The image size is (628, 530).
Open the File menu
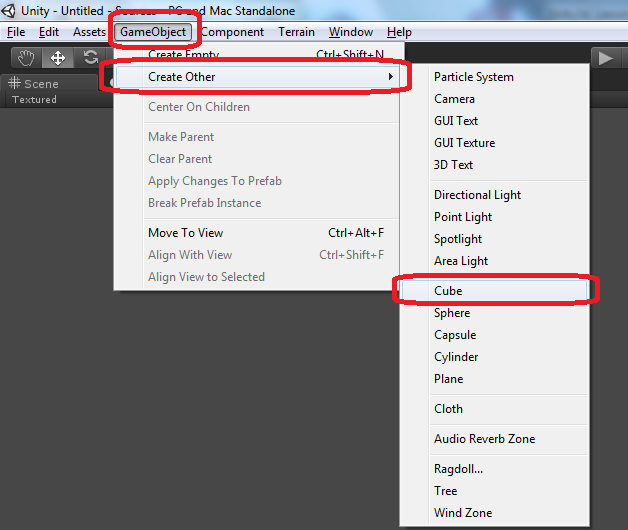tap(16, 32)
